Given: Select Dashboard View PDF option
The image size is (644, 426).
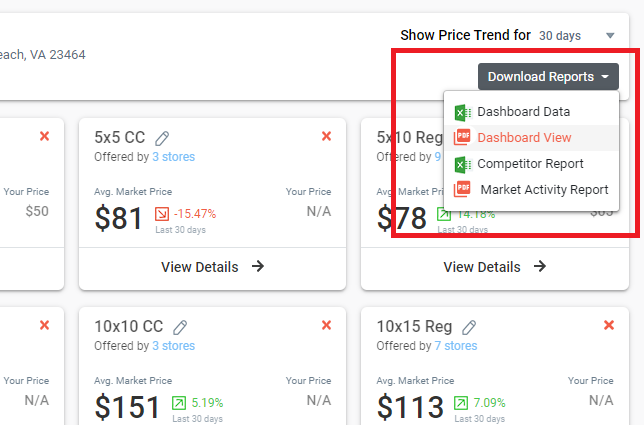Looking at the screenshot, I should [x=531, y=138].
